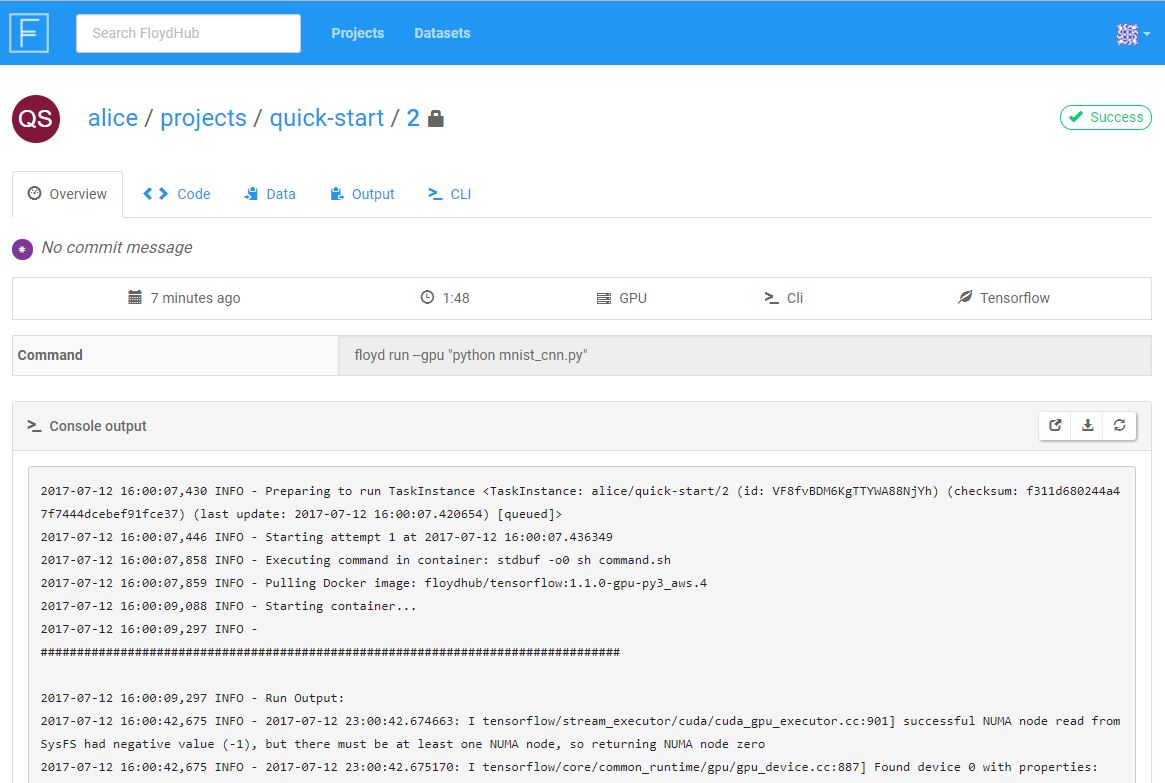Viewport: 1165px width, 783px height.
Task: Open Projects in the top navigation
Action: (x=357, y=33)
